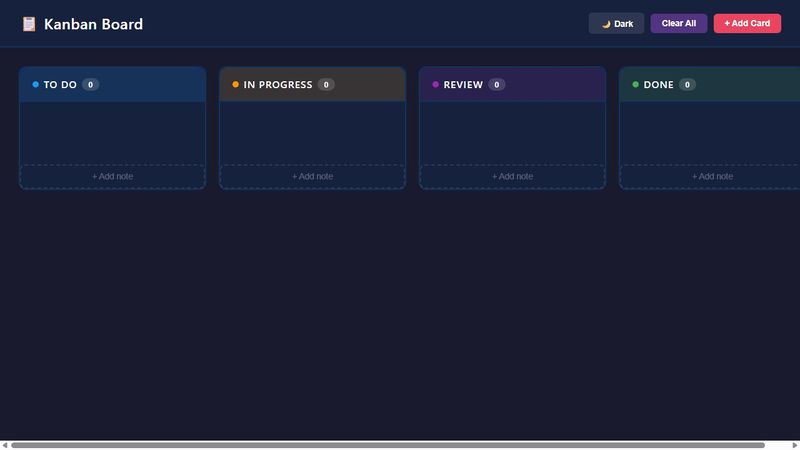Add a note to the DONE column
Viewport: 800px width, 450px height.
tap(712, 177)
